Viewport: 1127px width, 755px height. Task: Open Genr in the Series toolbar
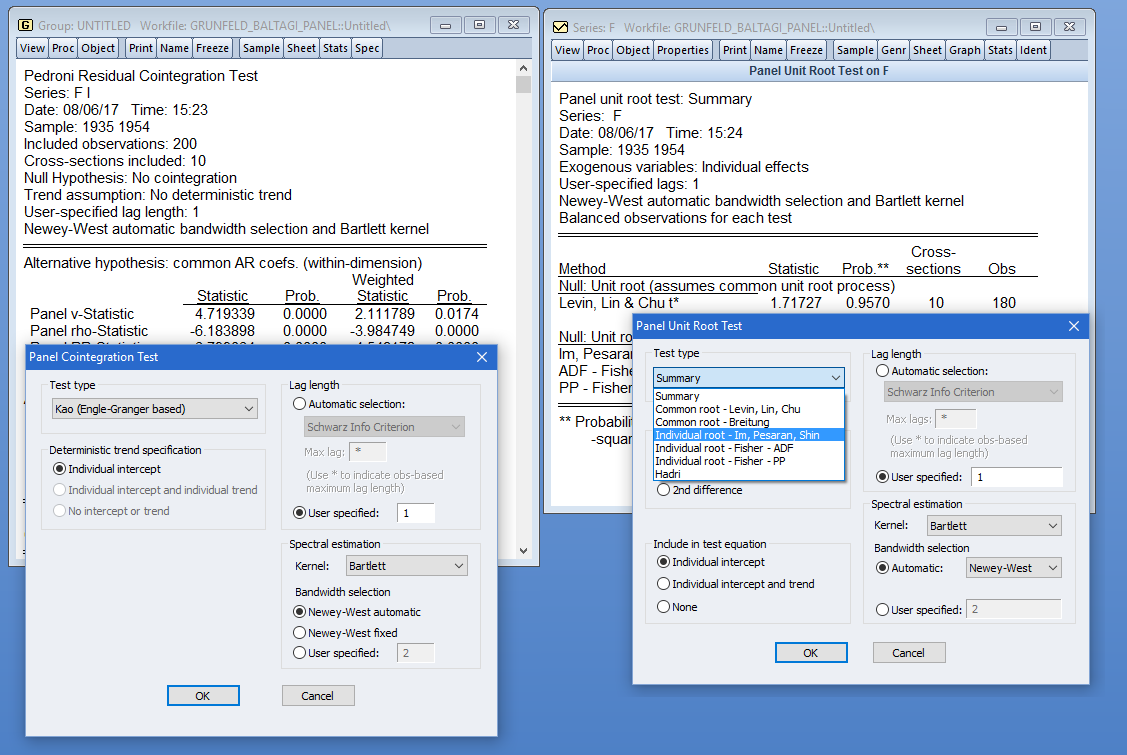coord(893,50)
